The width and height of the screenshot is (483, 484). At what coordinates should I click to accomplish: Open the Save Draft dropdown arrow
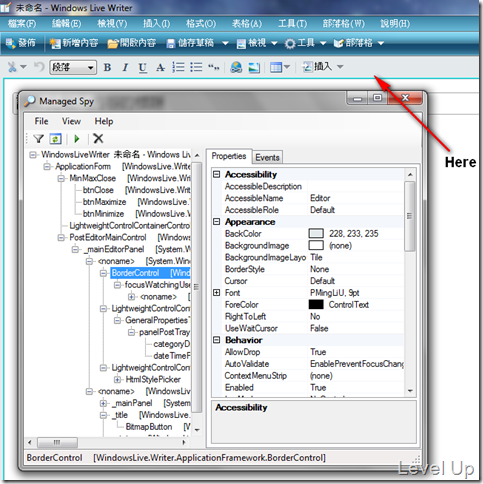pos(225,43)
